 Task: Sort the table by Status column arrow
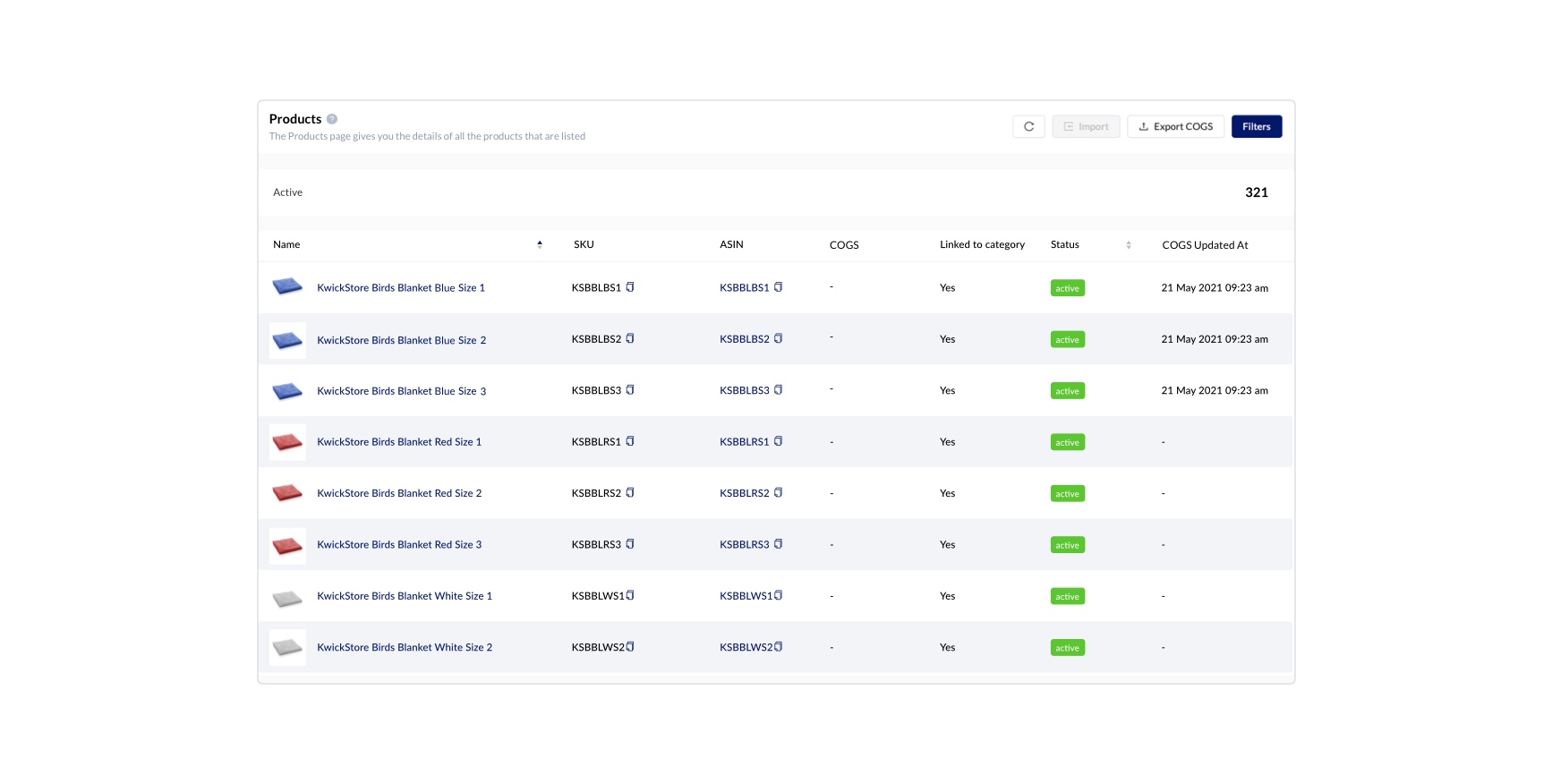coord(1129,245)
